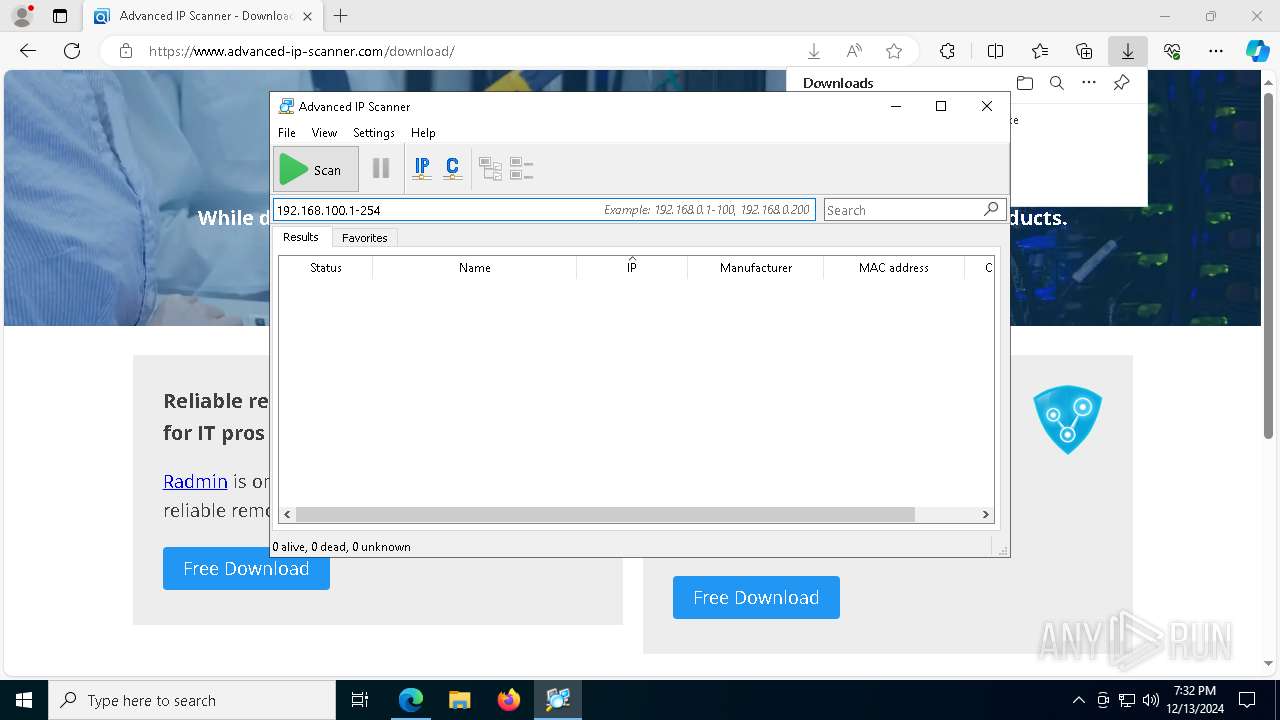Open the Windows Start menu
Viewport: 1280px width, 720px height.
click(24, 700)
